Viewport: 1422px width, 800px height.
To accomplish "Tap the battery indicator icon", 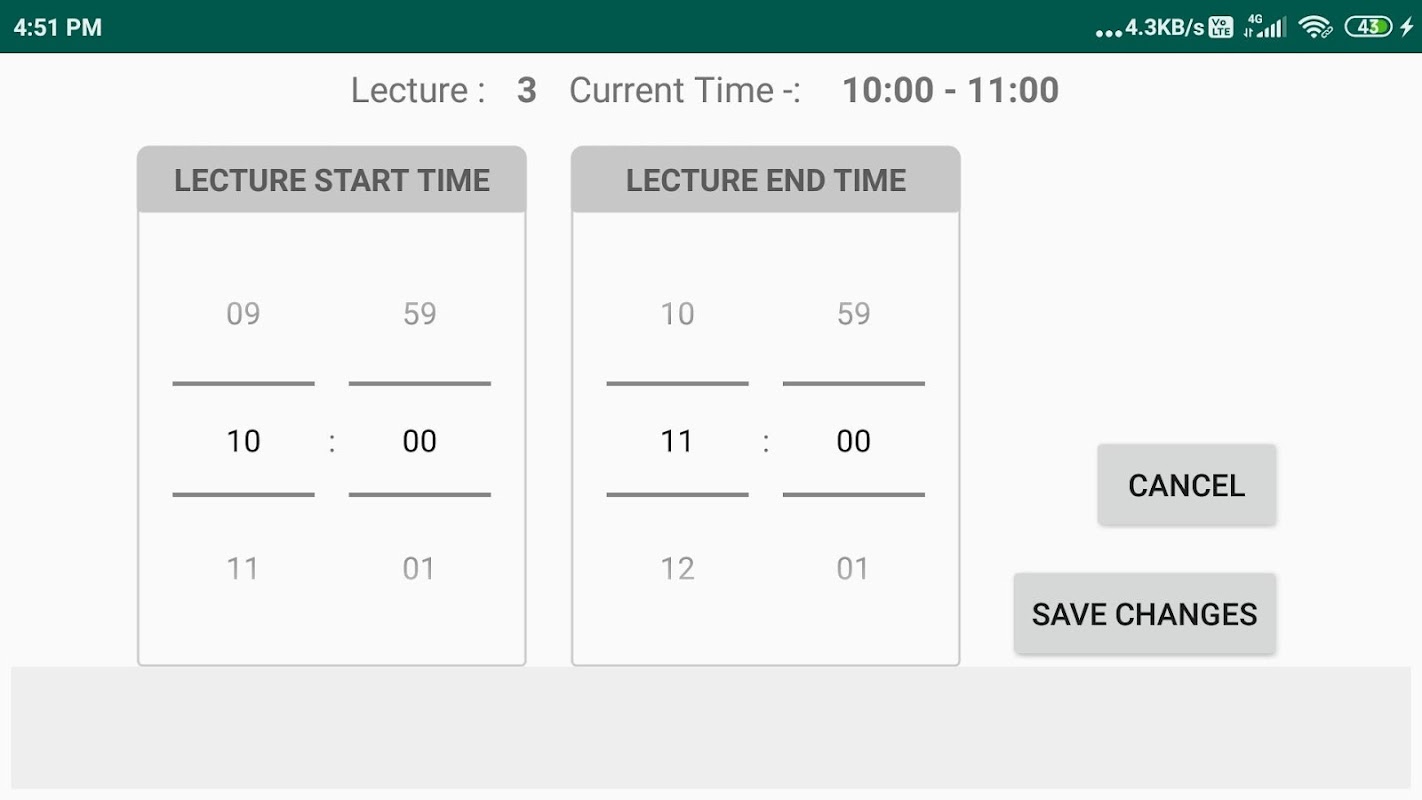I will tap(1370, 27).
